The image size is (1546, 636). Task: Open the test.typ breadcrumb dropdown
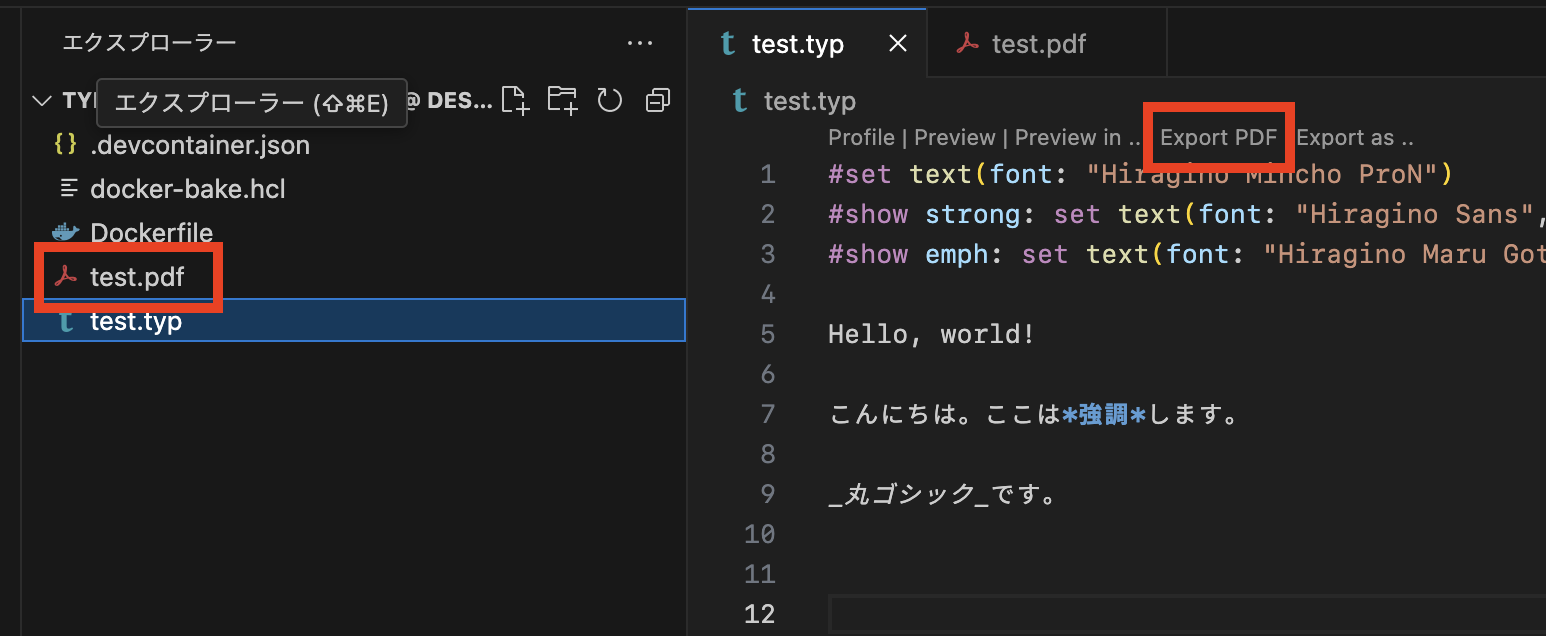[x=809, y=101]
